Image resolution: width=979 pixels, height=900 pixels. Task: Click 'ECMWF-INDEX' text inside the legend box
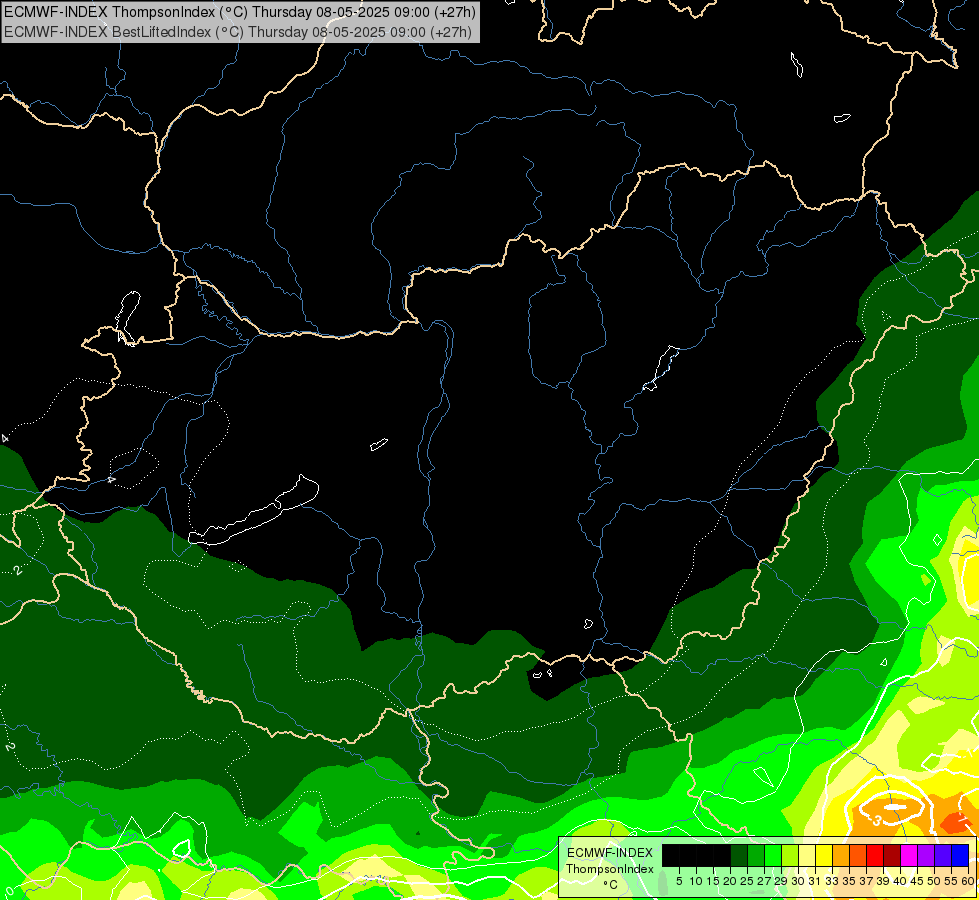pyautogui.click(x=610, y=853)
